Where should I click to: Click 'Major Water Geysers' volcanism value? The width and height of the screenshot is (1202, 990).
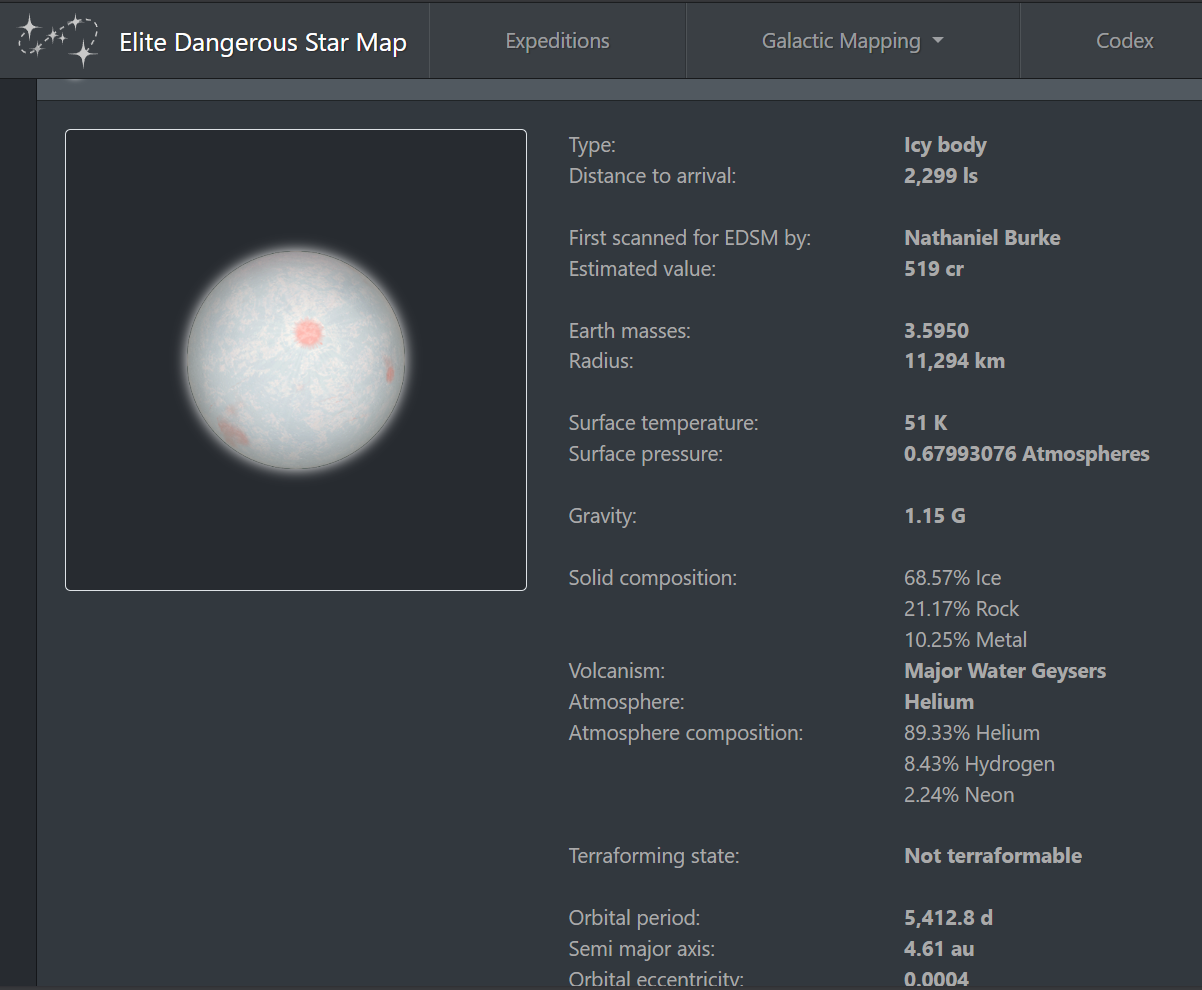coord(1005,671)
